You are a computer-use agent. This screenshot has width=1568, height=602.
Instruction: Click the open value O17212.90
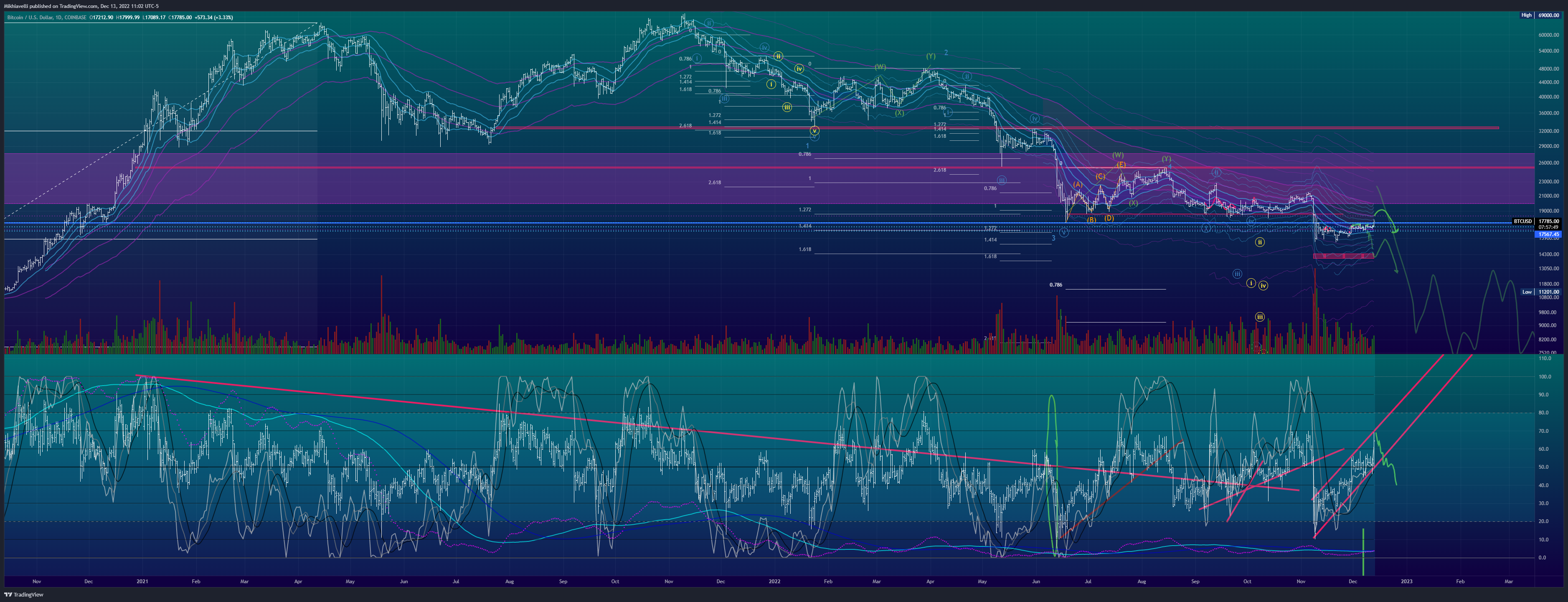[x=101, y=18]
